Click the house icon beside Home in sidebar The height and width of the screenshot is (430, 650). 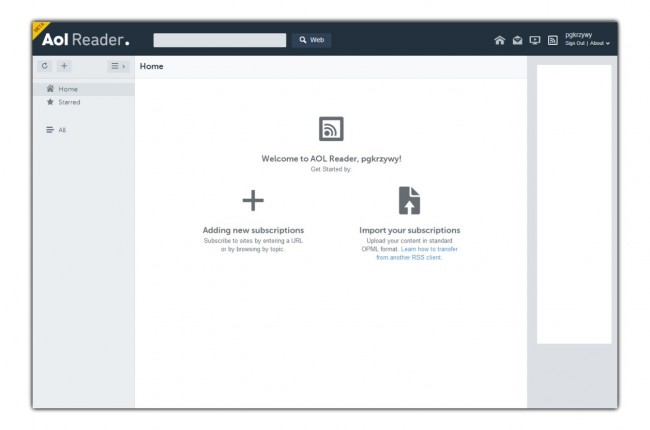coord(50,89)
